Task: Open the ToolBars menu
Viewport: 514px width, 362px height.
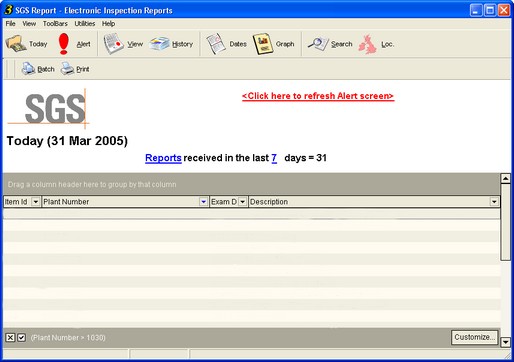Action: [55, 24]
